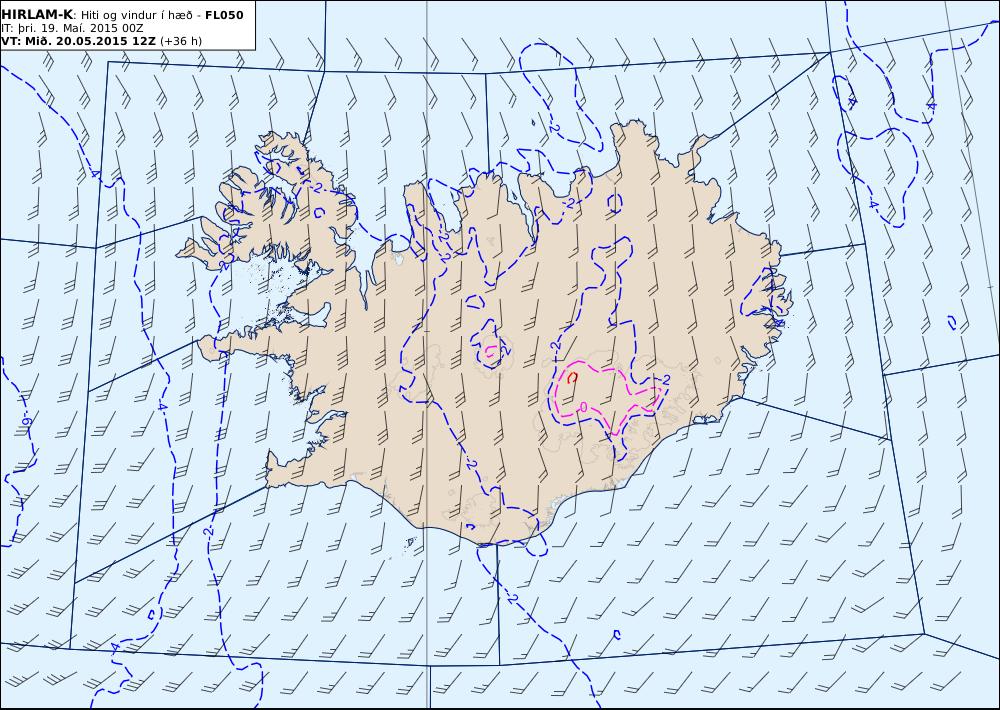
Task: Click the '(+36 h)' forecast offset text
Action: (180, 41)
